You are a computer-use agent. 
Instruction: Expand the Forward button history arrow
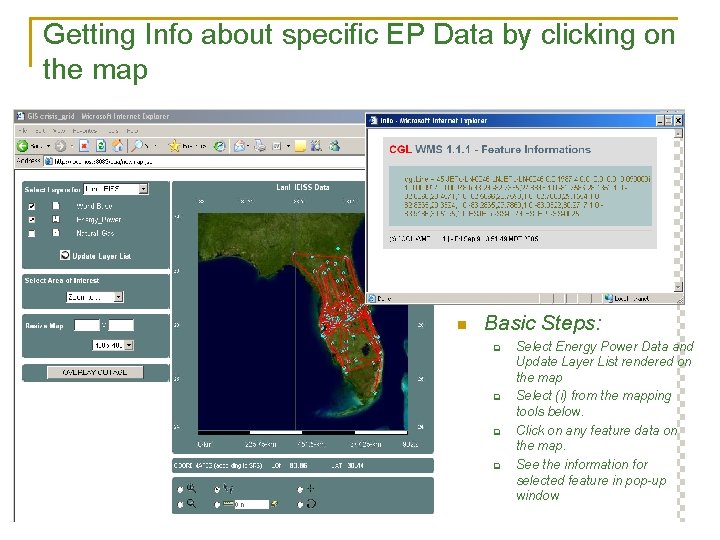tap(72, 146)
